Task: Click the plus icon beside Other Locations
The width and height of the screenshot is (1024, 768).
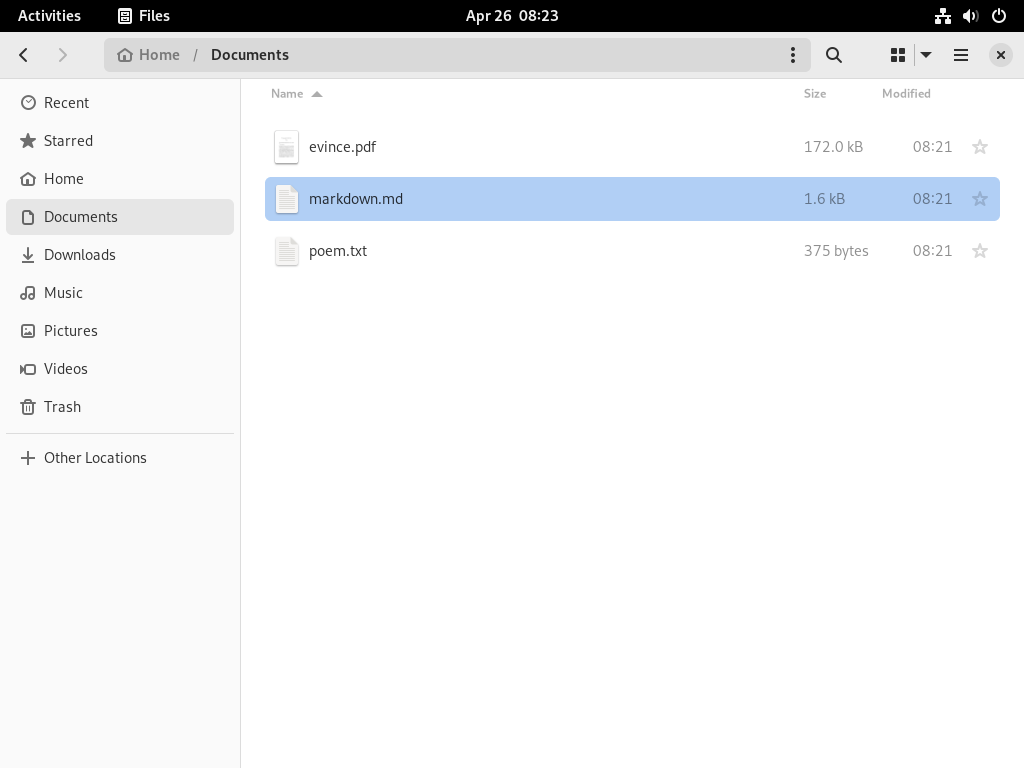Action: tap(28, 458)
